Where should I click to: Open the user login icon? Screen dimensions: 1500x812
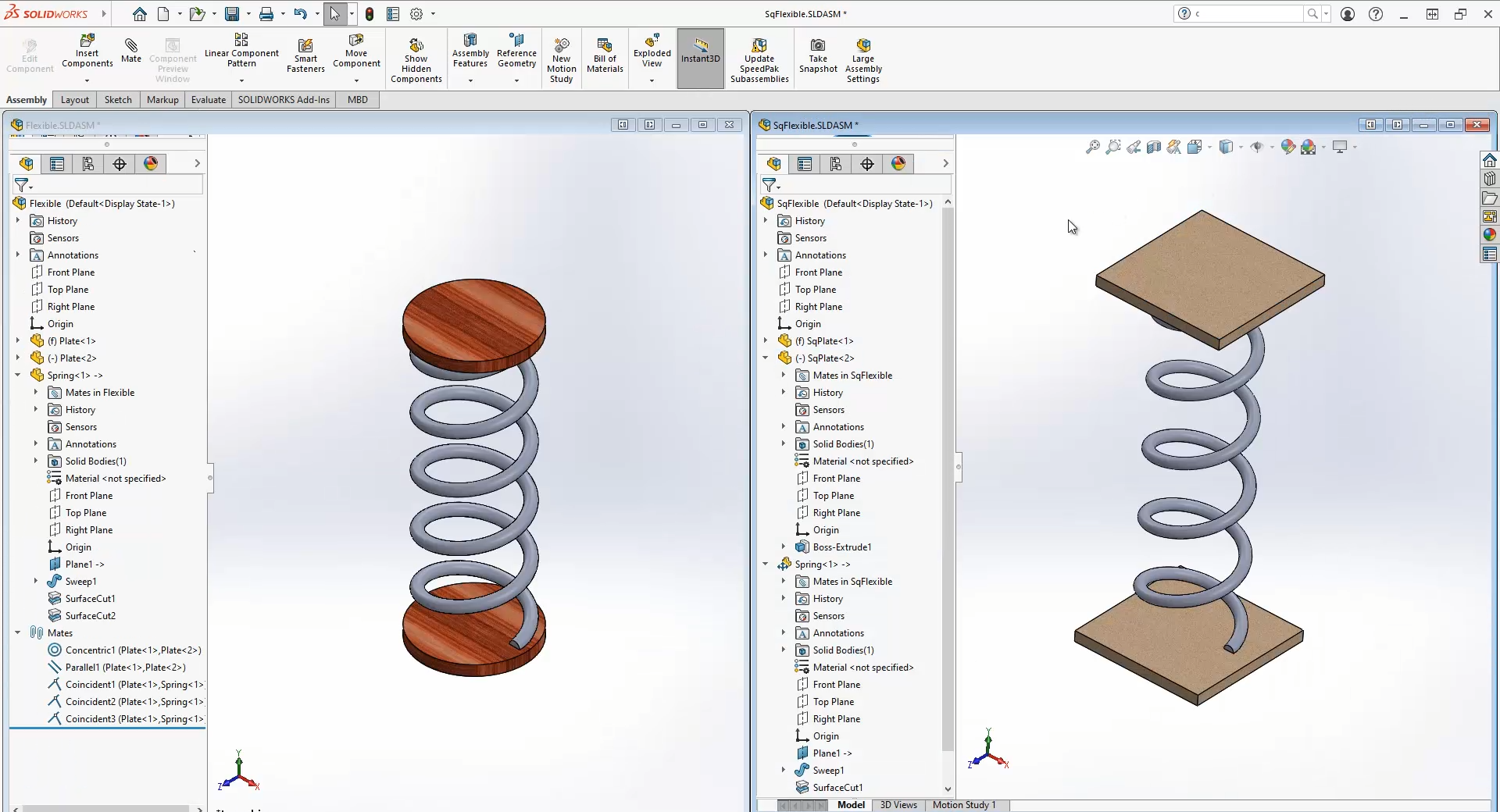[1348, 14]
